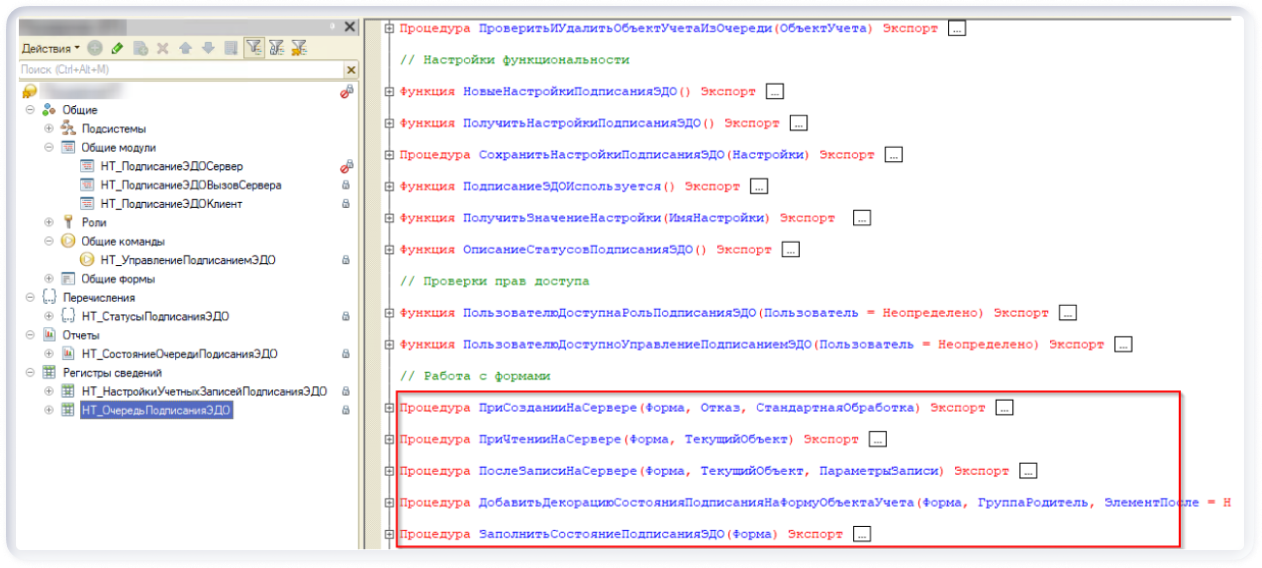
Task: Collapse the Общие модули tree node
Action: click(49, 147)
